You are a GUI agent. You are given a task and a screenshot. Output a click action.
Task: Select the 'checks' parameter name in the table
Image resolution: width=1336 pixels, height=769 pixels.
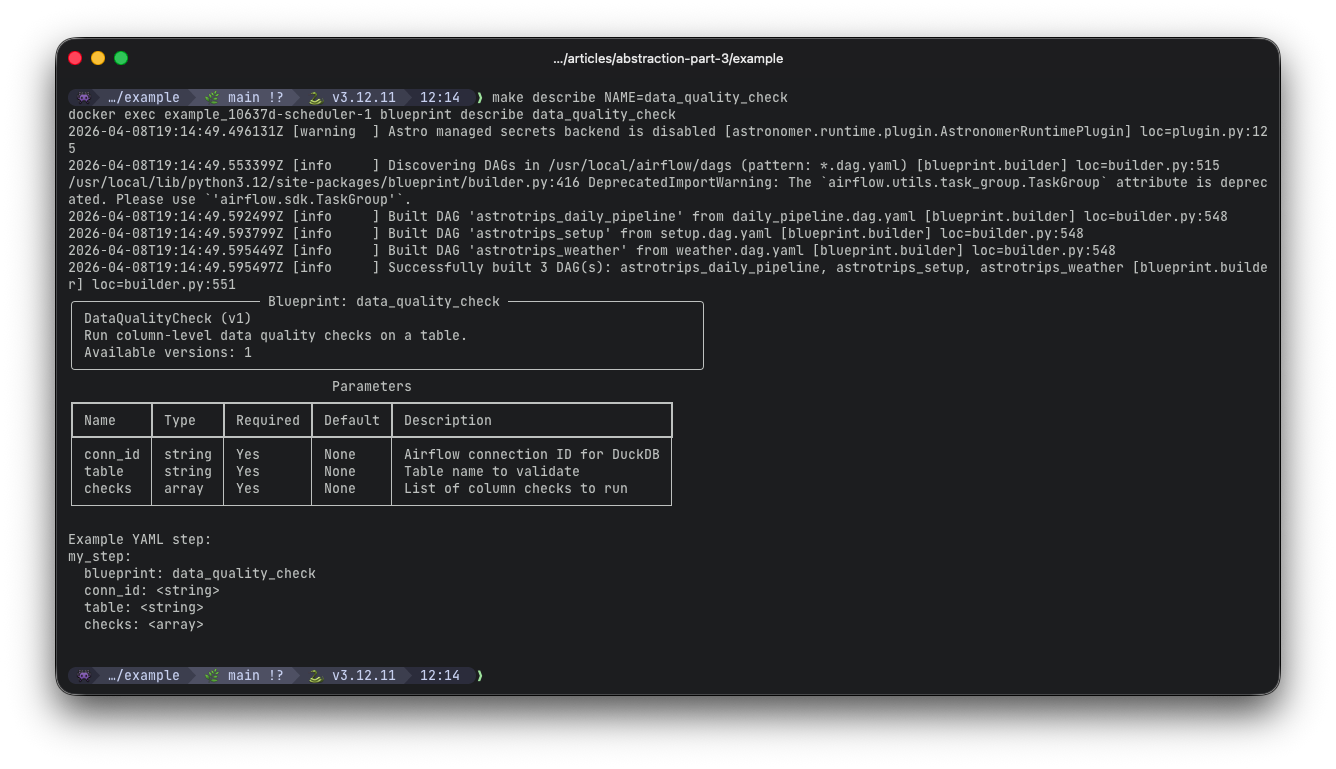pyautogui.click(x=107, y=488)
